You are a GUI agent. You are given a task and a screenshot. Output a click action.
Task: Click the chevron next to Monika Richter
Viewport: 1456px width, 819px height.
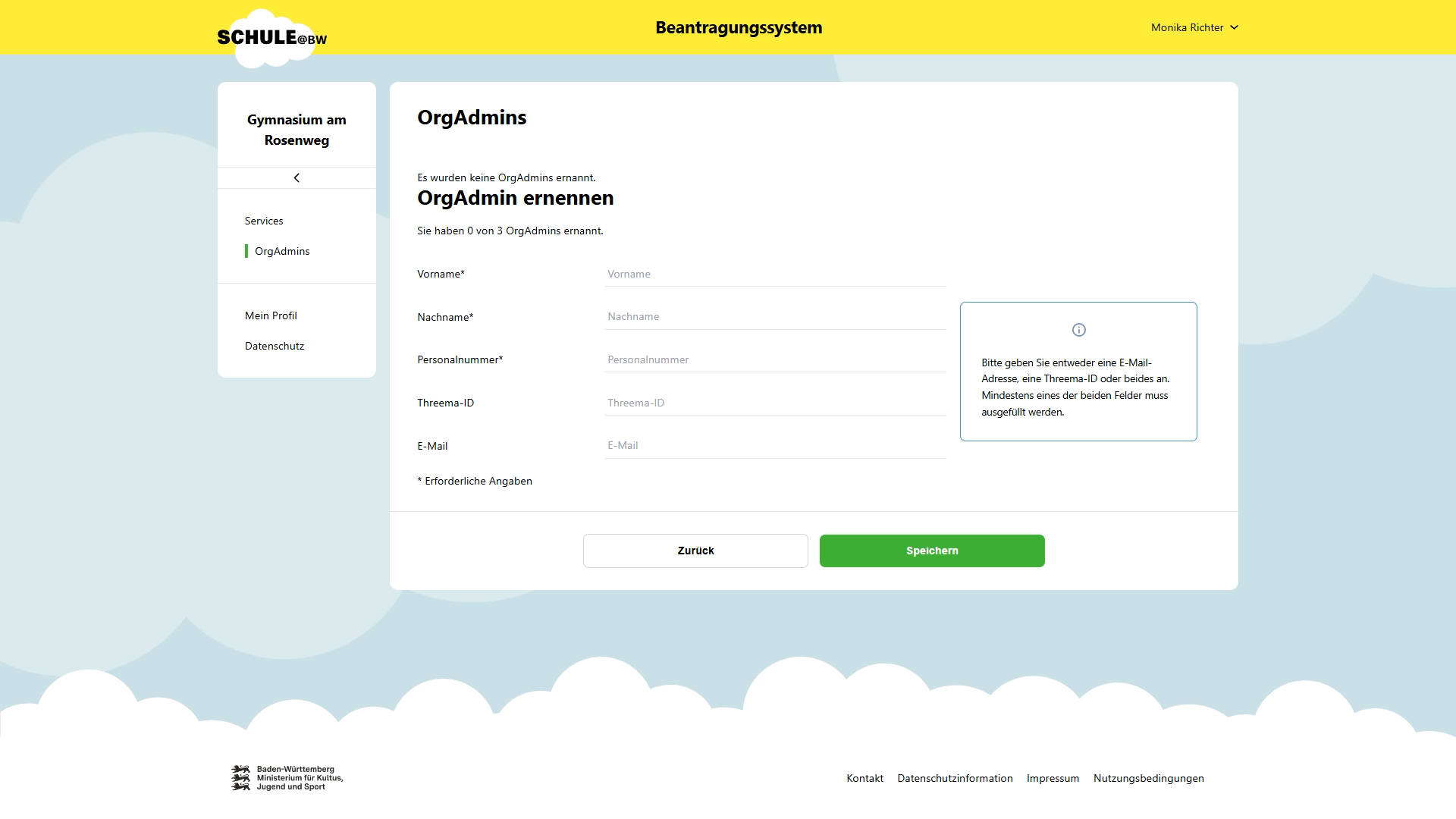[1234, 27]
